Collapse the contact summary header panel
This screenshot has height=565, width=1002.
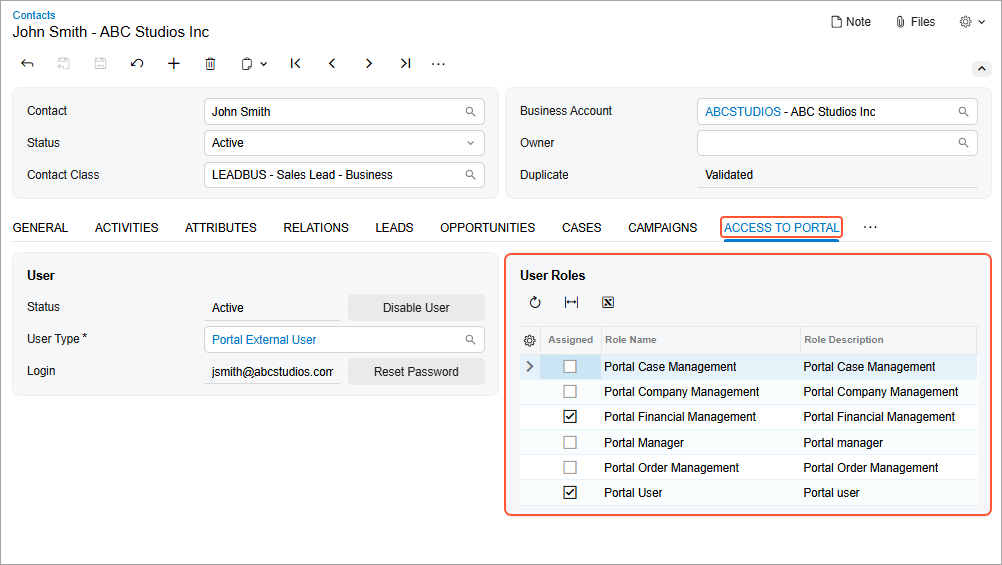click(981, 69)
